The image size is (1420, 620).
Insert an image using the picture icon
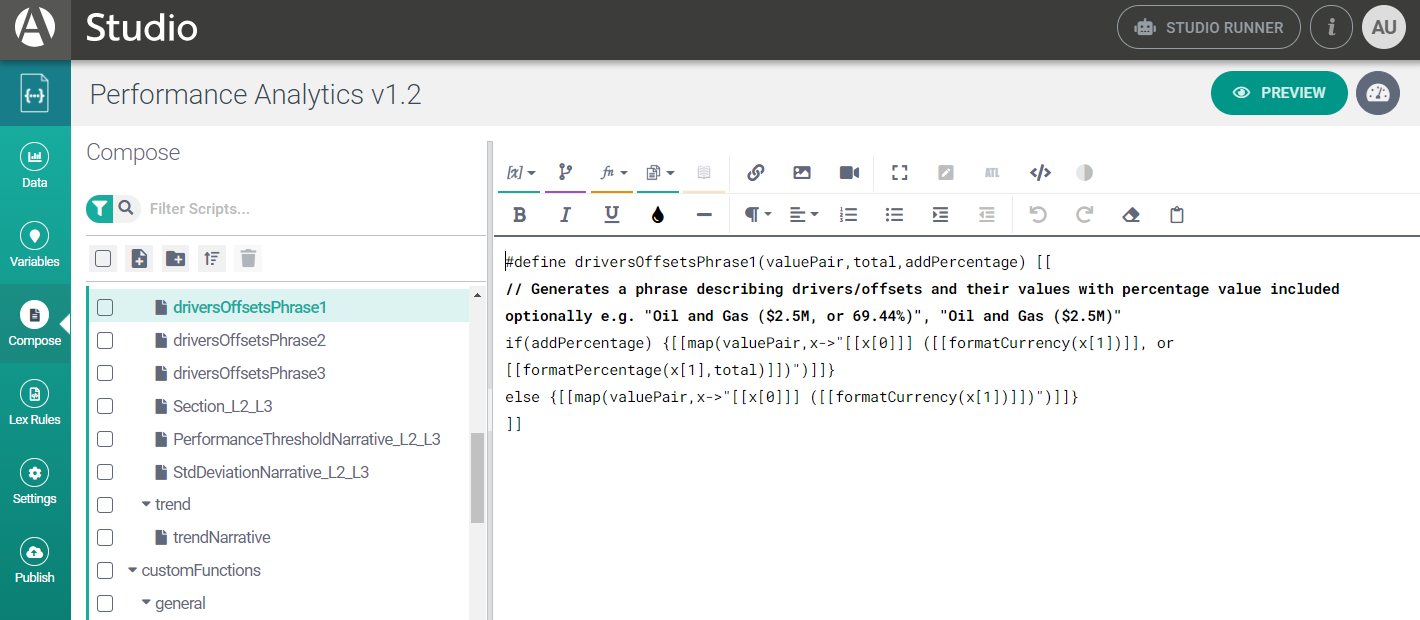coord(802,172)
